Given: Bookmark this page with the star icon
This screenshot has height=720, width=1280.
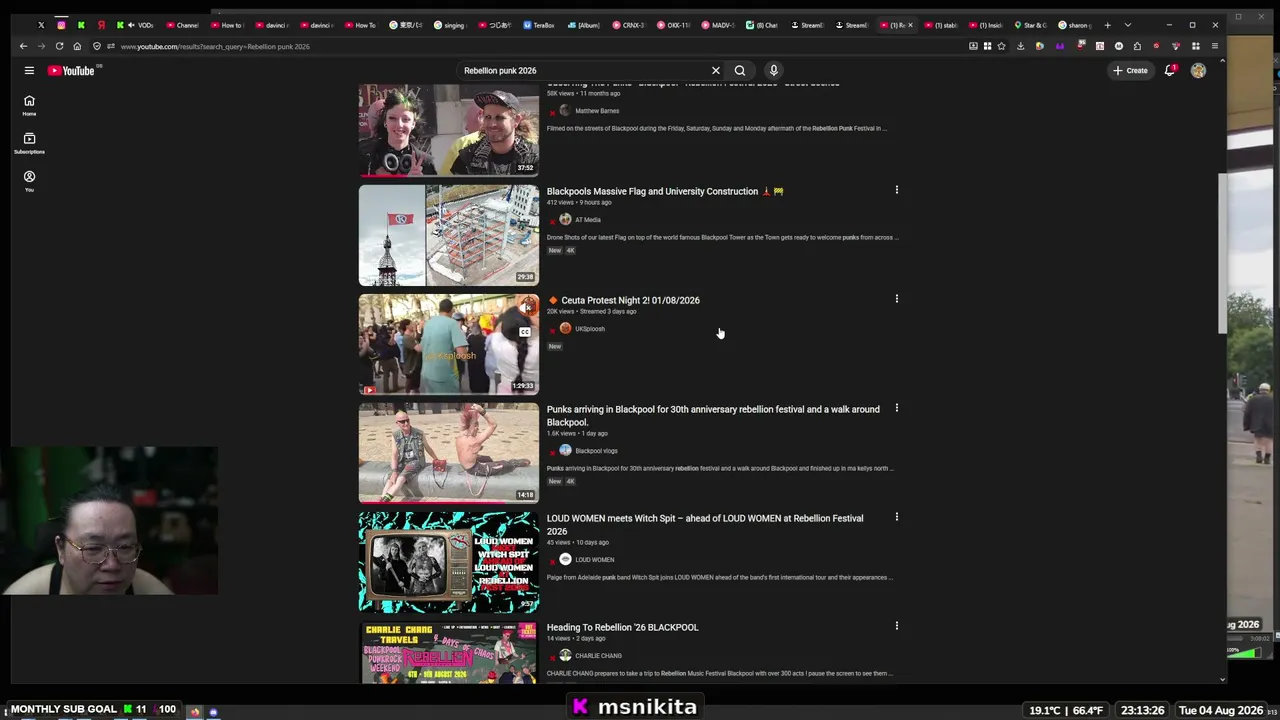Looking at the screenshot, I should [1001, 46].
